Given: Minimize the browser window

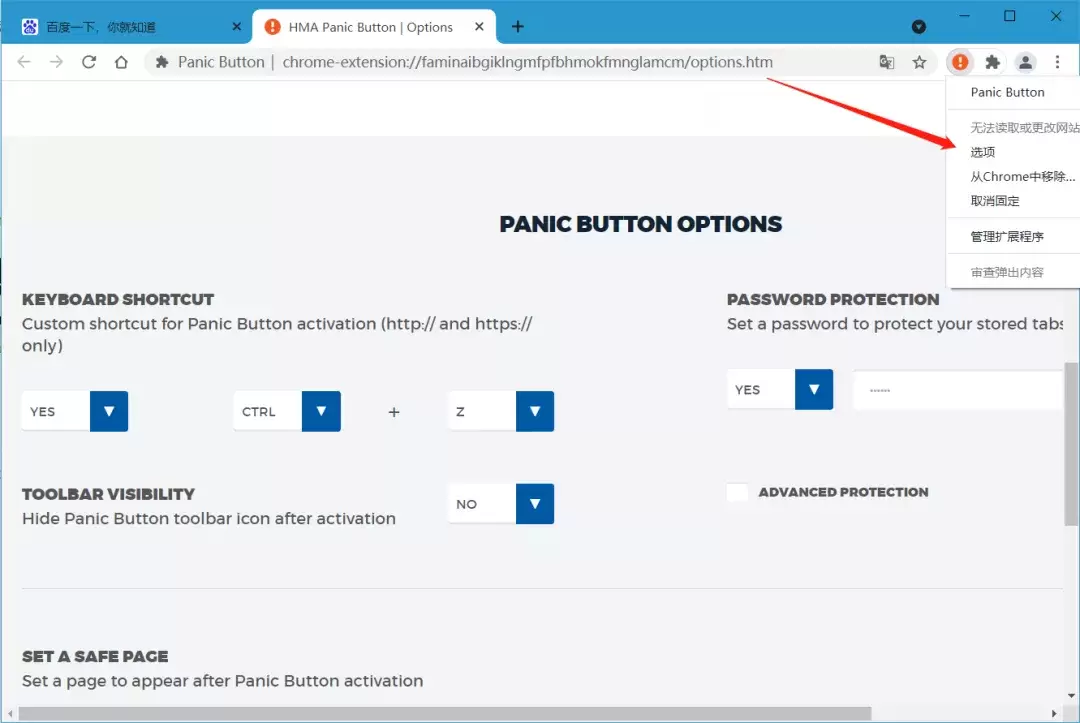Looking at the screenshot, I should click(964, 16).
